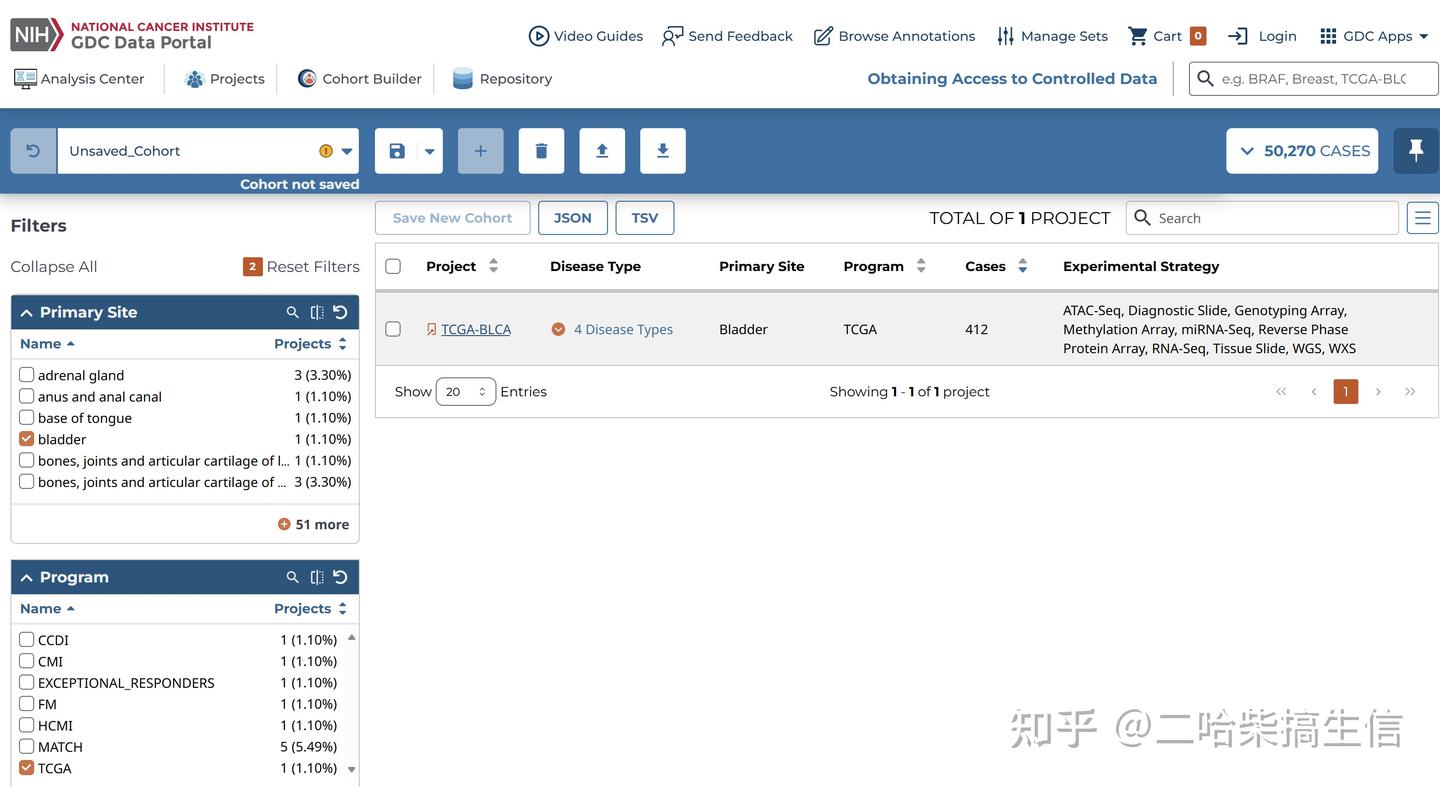This screenshot has height=787, width=1440.
Task: Click Collapse All filters
Action: [54, 267]
